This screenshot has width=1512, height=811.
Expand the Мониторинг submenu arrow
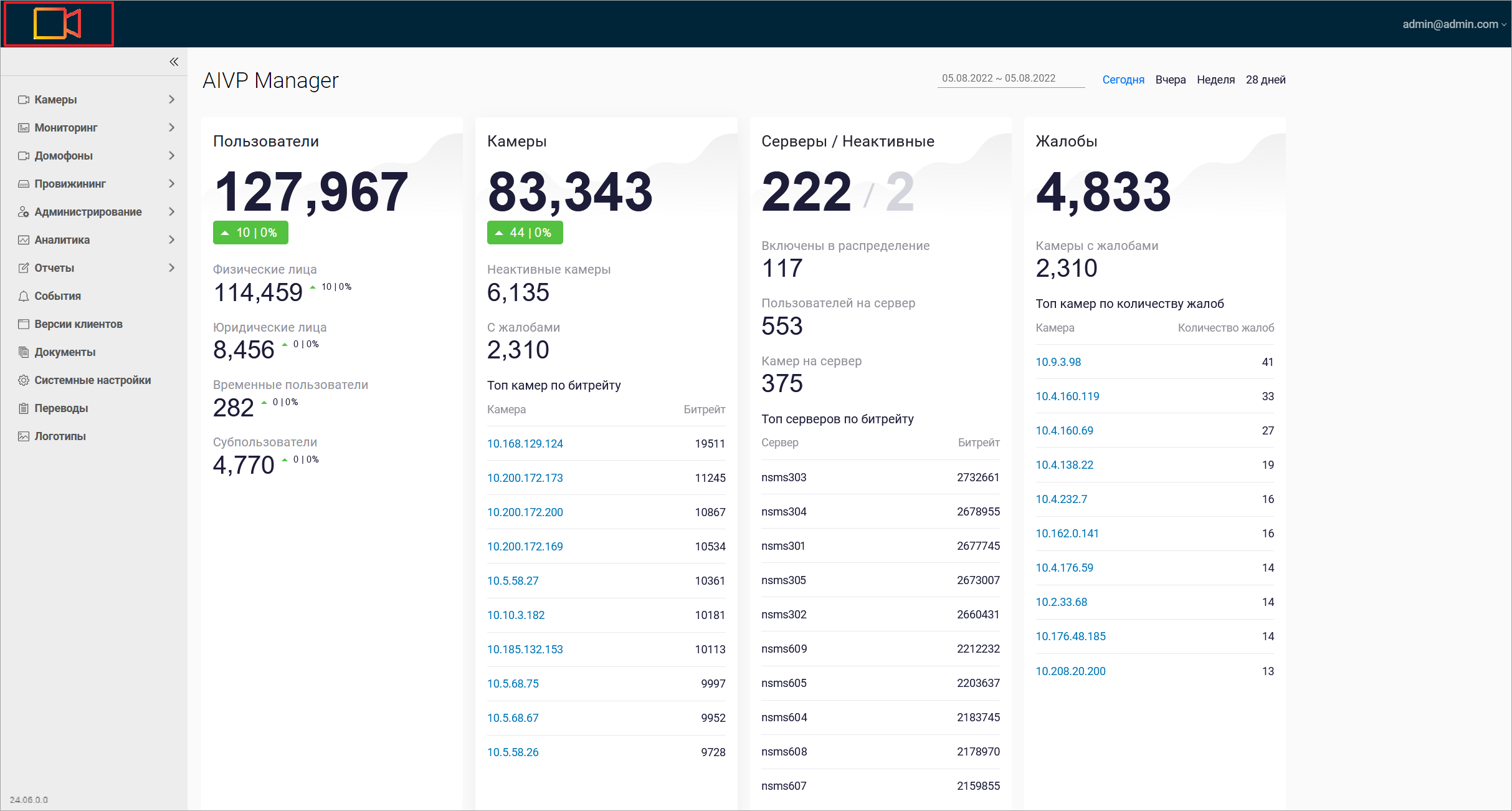pos(171,128)
